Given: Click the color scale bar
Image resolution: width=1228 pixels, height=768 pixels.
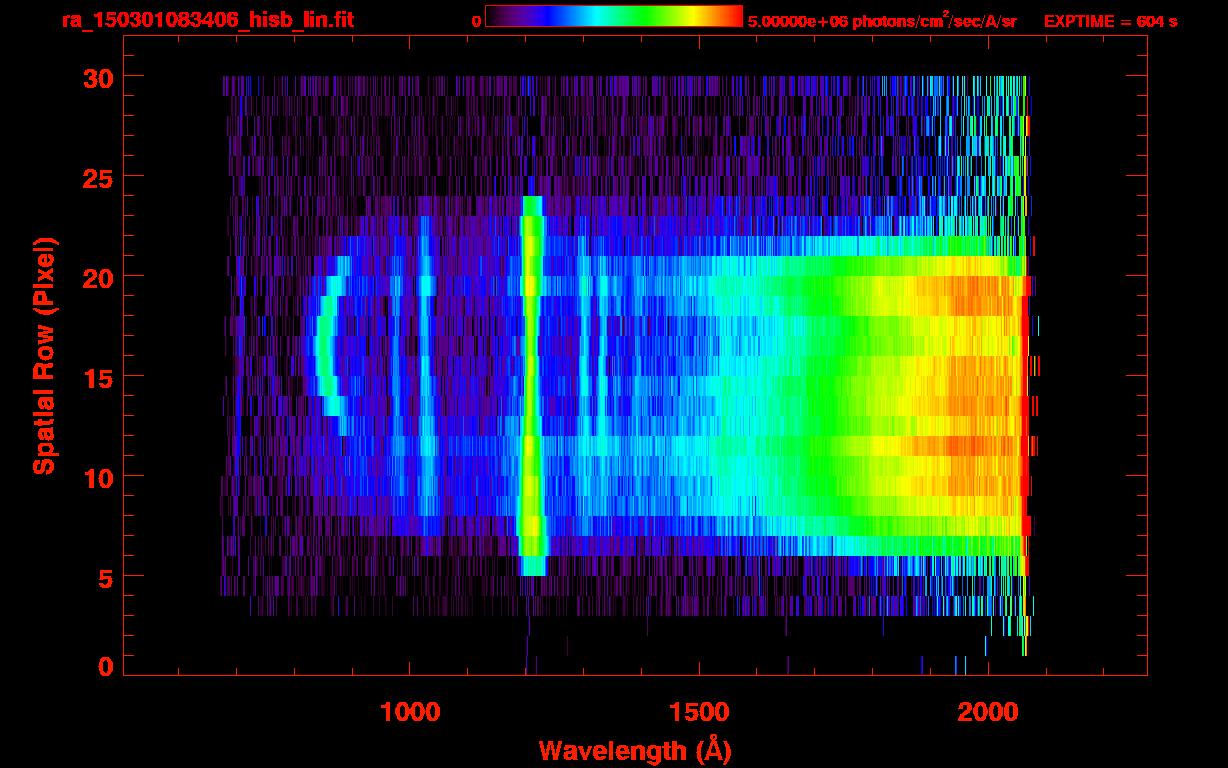Looking at the screenshot, I should tap(614, 16).
